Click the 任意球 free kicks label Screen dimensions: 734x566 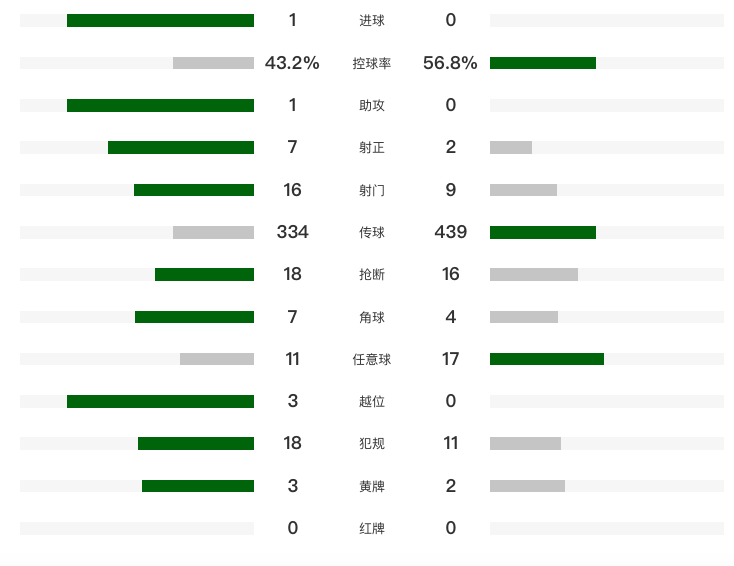371,359
